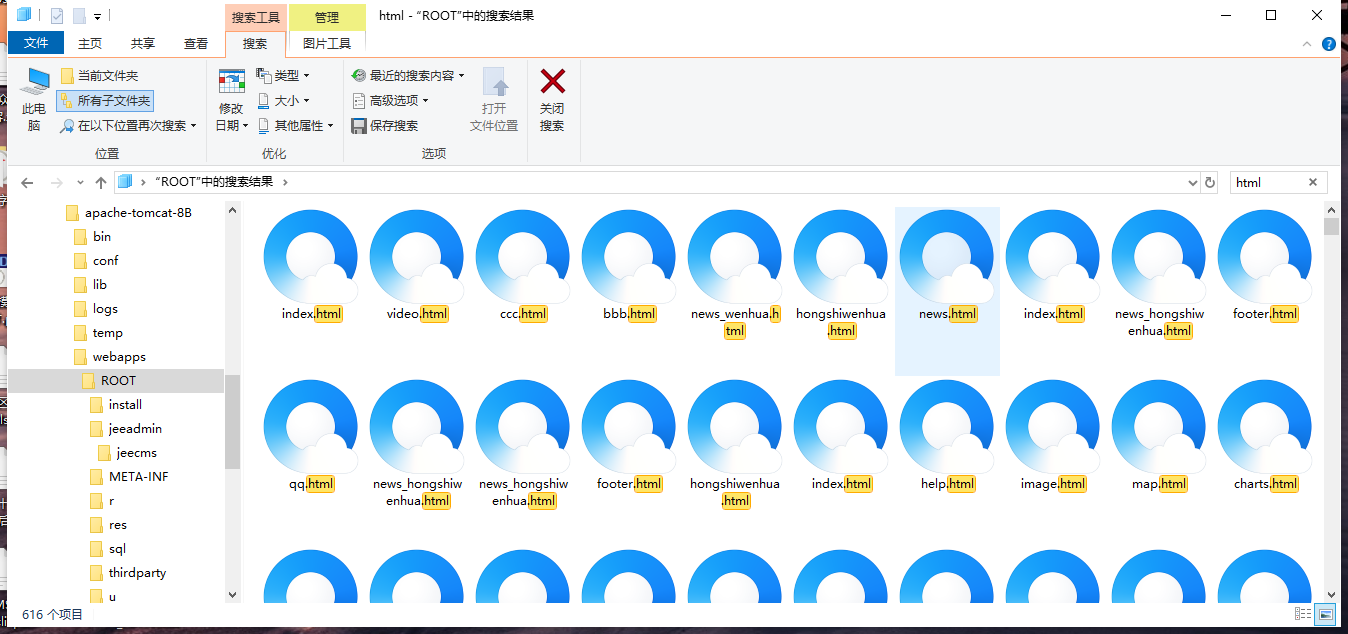Viewport: 1348px width, 634px height.
Task: Click the address bar path text
Action: (214, 182)
